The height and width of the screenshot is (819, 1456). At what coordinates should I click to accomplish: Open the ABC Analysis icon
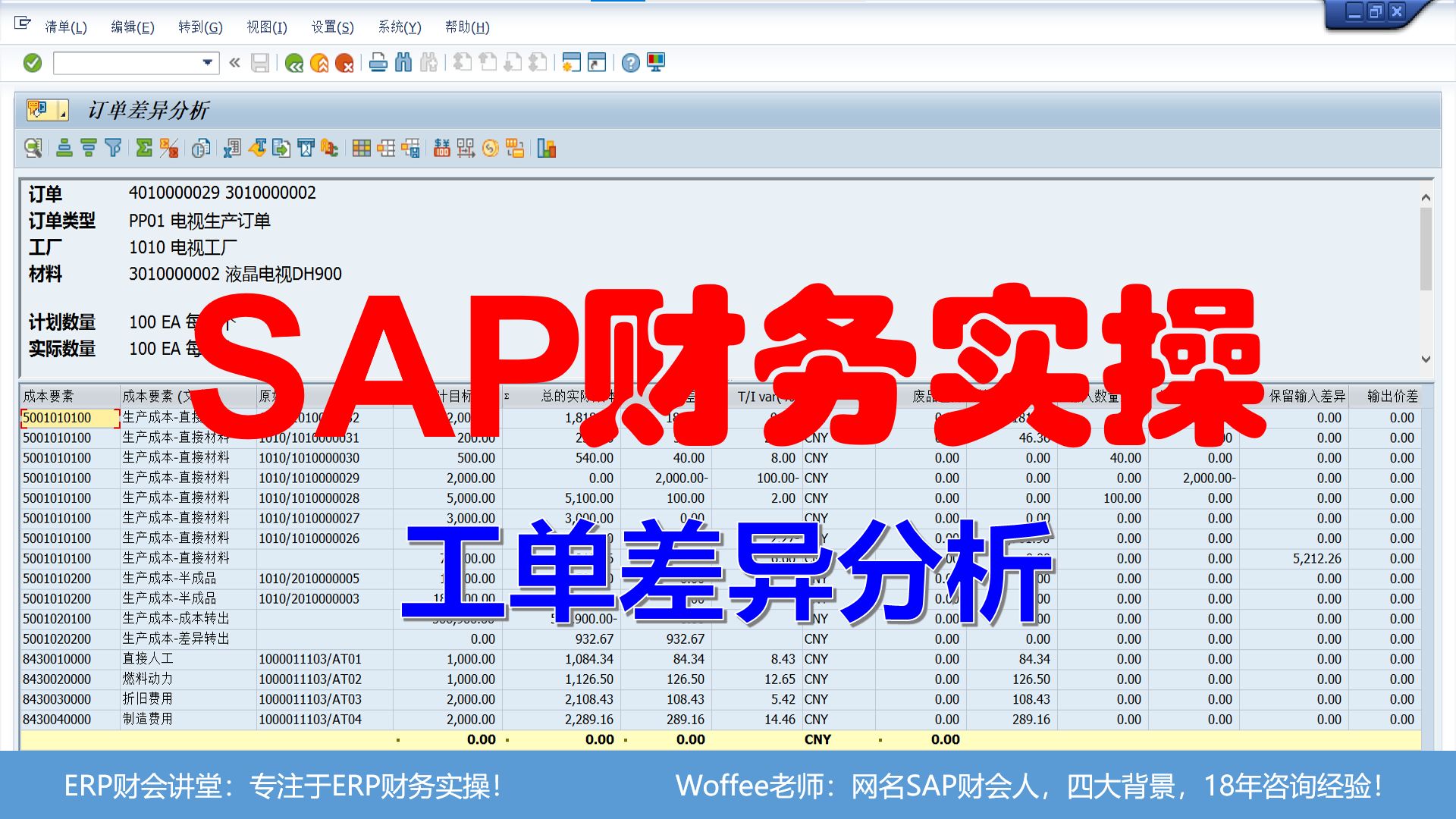[329, 148]
